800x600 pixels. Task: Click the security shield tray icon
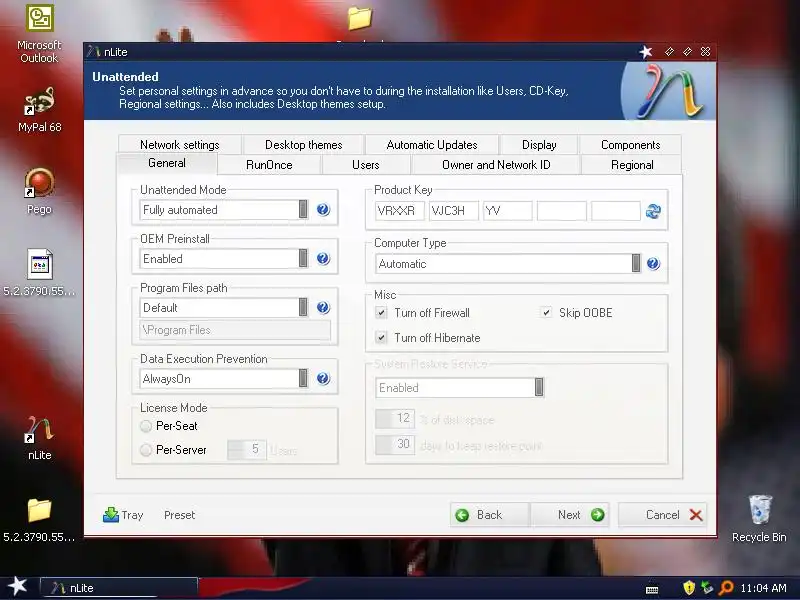point(689,588)
